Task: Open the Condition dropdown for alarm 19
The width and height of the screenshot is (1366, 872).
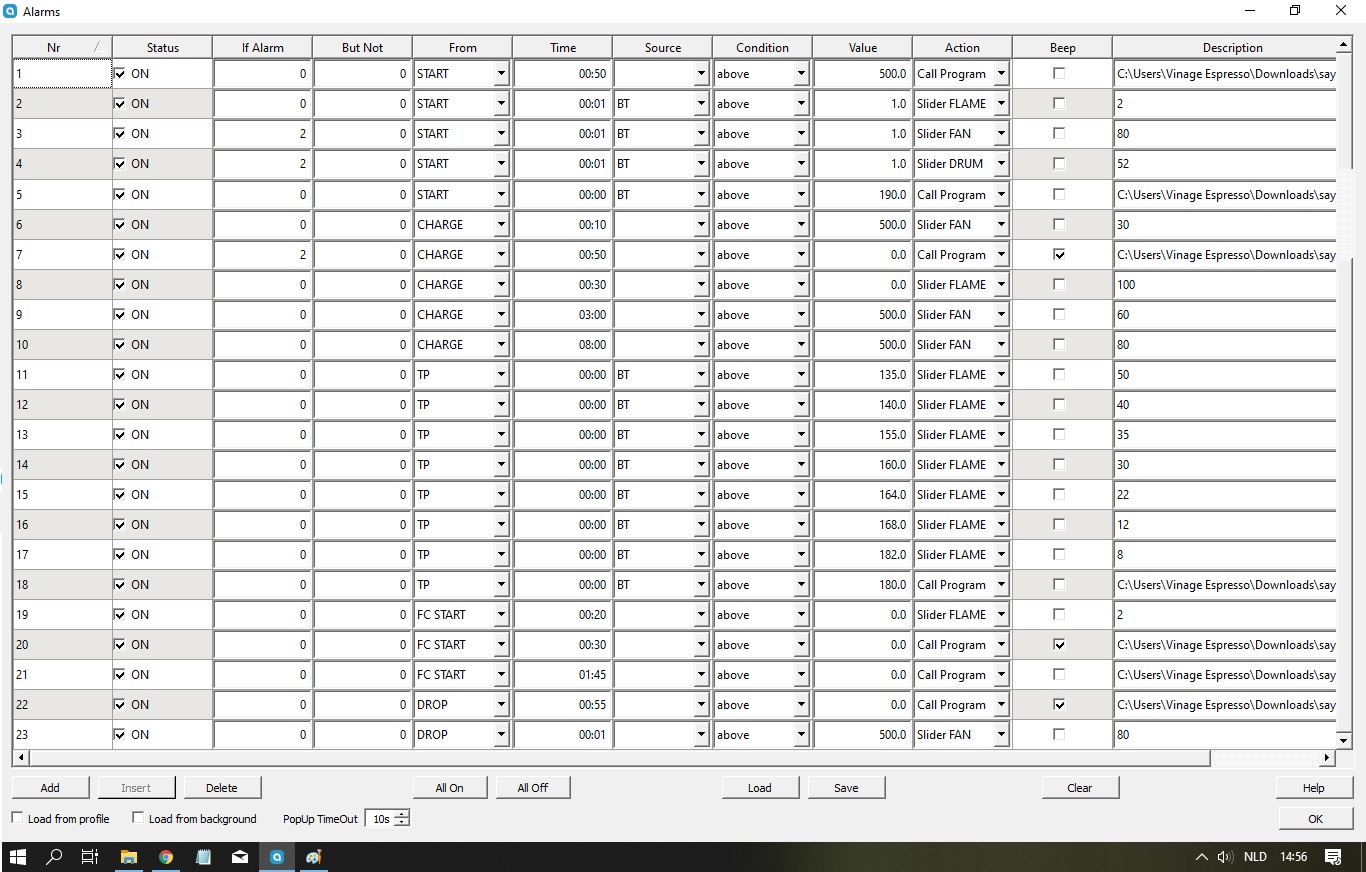Action: 801,615
